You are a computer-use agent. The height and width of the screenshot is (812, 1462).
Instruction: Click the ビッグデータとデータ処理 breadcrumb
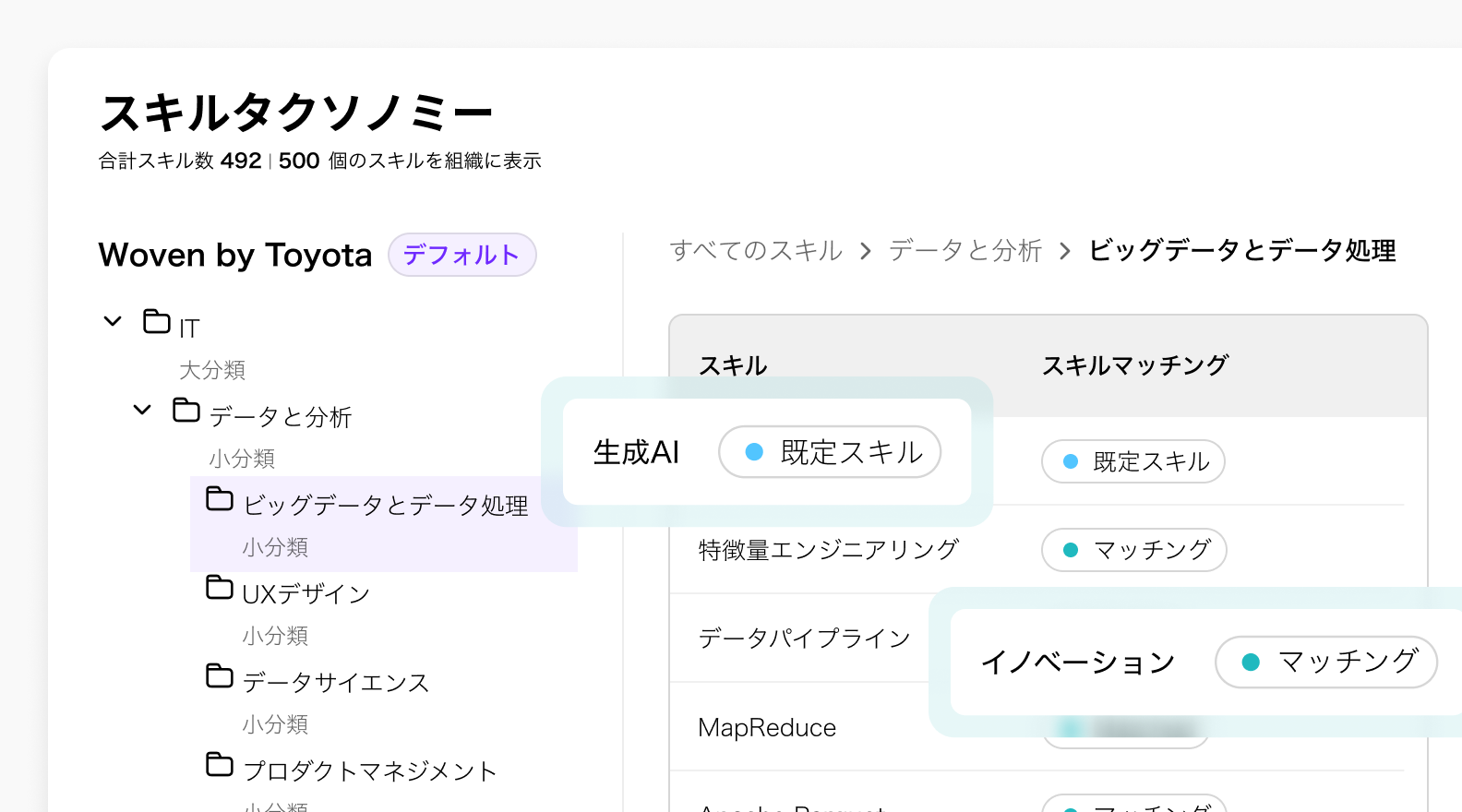tap(1242, 250)
